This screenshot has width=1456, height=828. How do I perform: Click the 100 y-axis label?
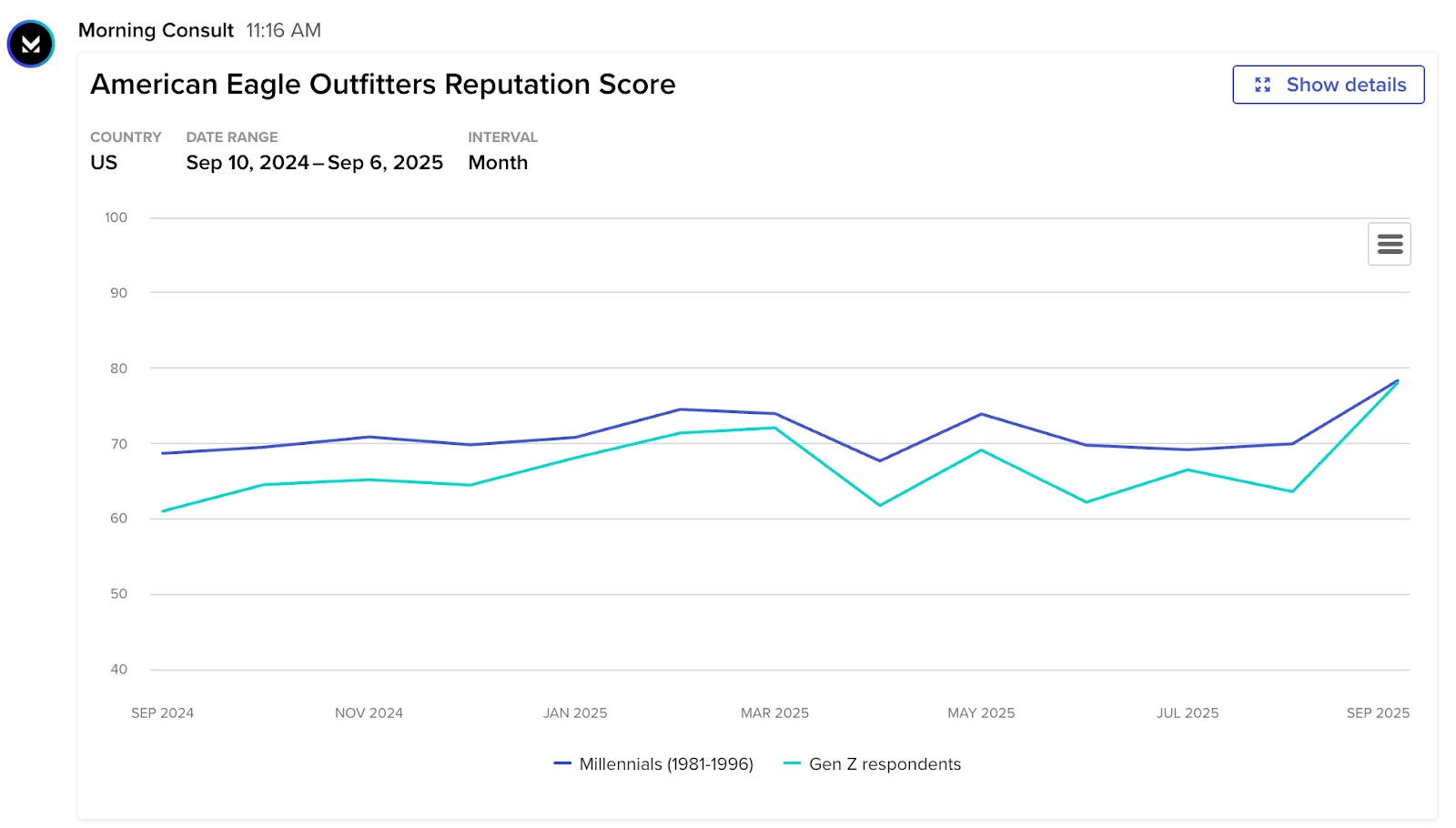(116, 217)
